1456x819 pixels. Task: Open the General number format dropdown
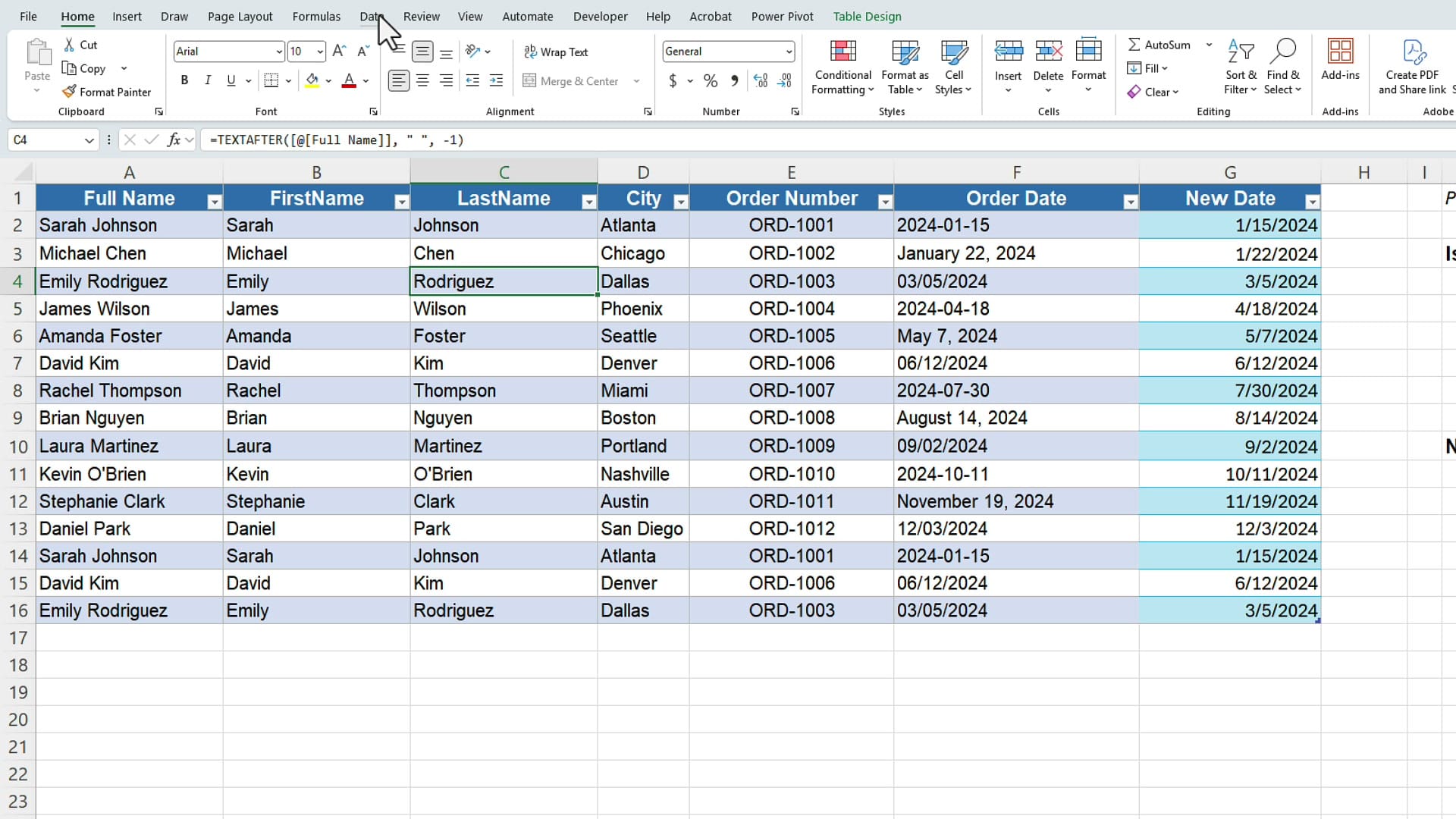[789, 52]
